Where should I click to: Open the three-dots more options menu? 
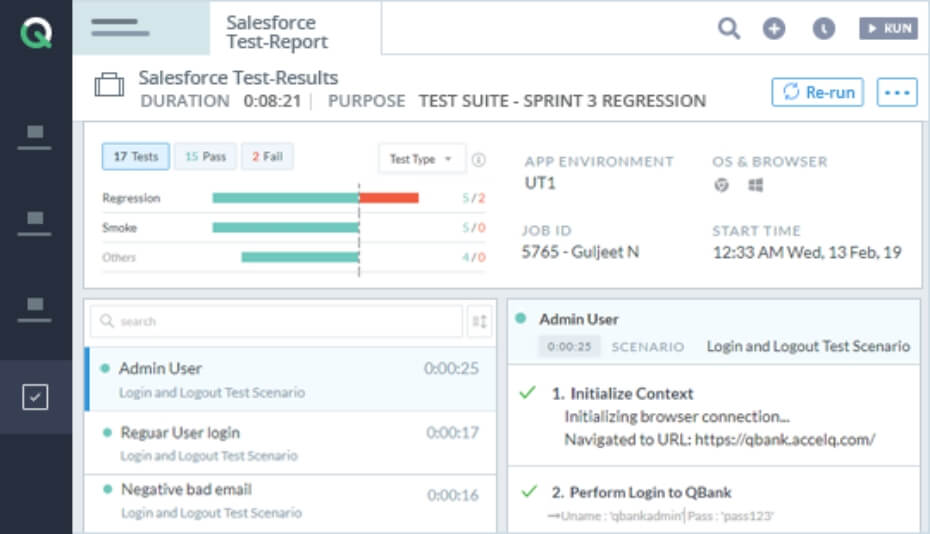point(896,92)
